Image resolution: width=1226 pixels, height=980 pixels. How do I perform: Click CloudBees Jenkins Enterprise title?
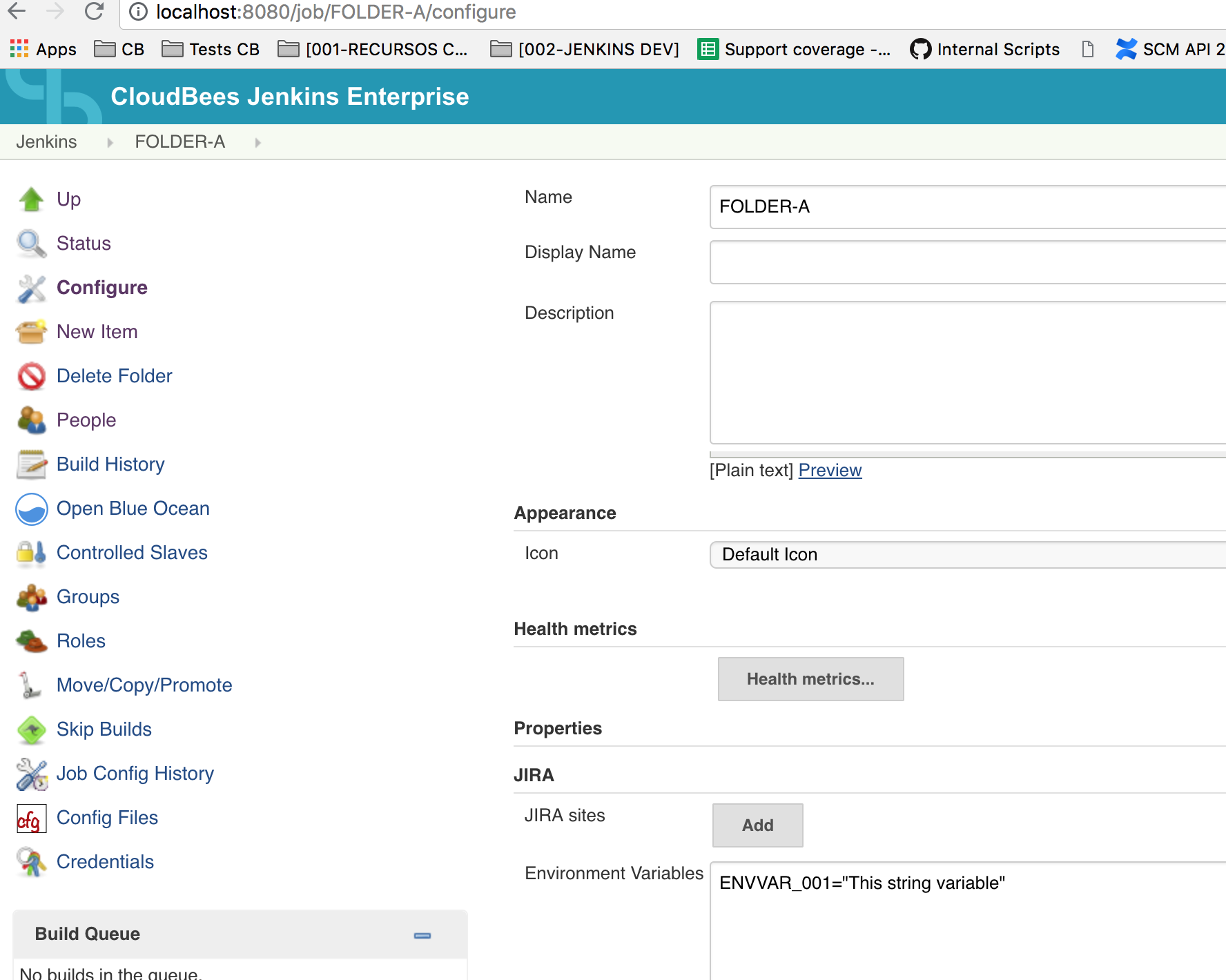tap(290, 97)
